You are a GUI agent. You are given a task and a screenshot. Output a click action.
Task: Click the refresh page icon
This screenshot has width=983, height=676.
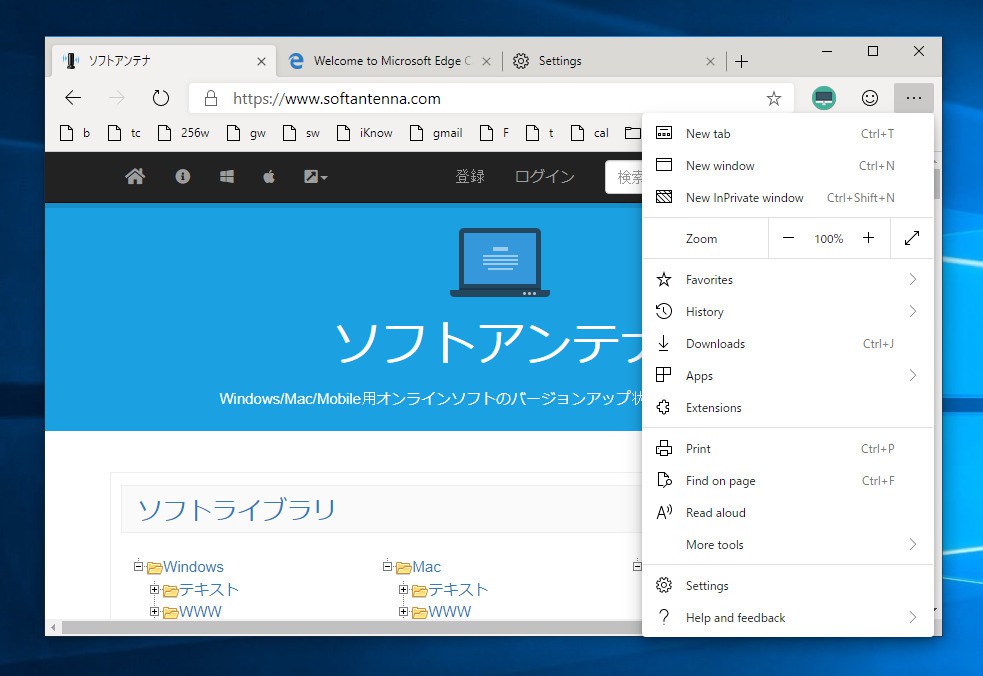(160, 98)
